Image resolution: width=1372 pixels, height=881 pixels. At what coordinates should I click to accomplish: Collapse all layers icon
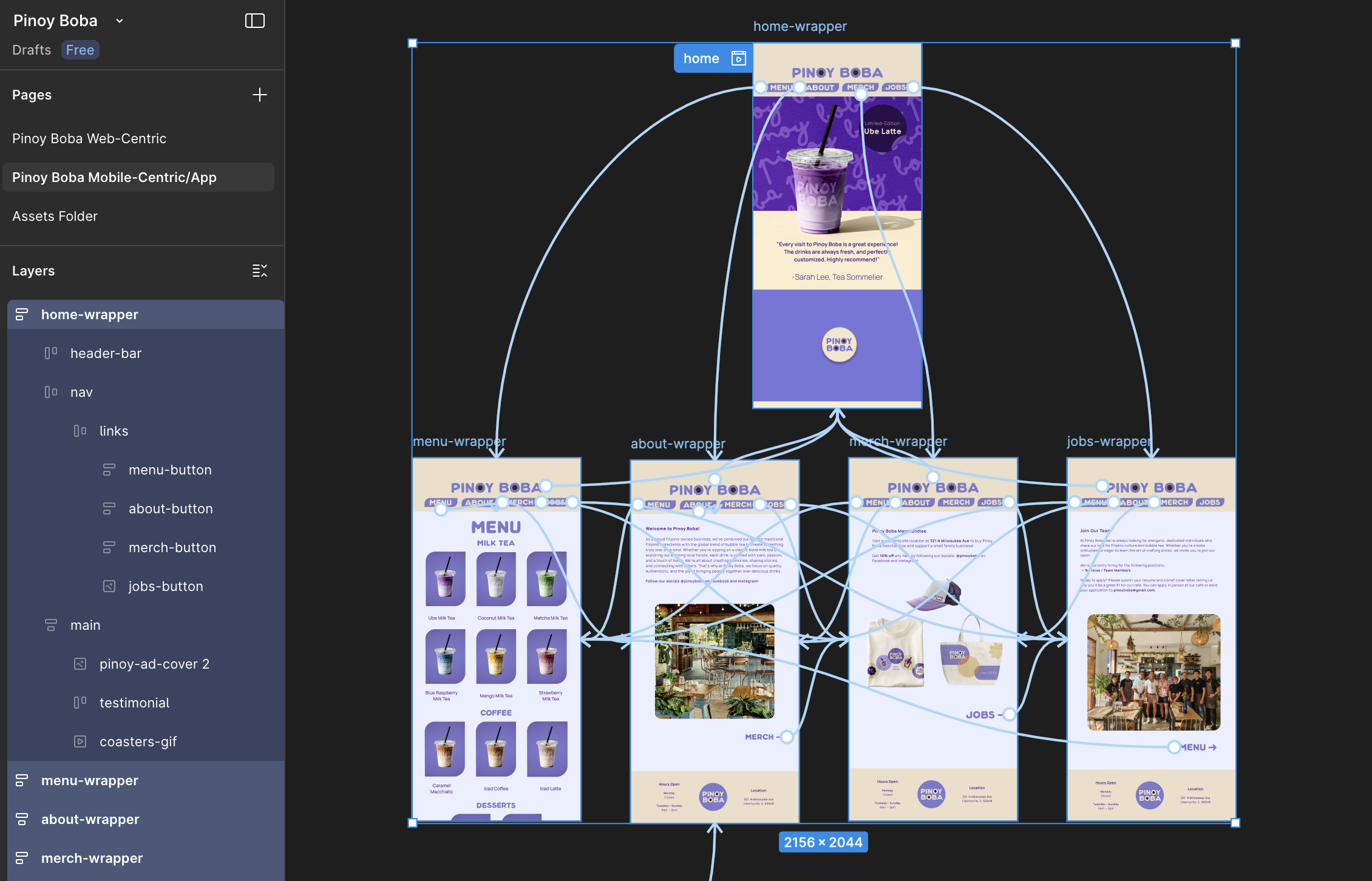pyautogui.click(x=259, y=271)
